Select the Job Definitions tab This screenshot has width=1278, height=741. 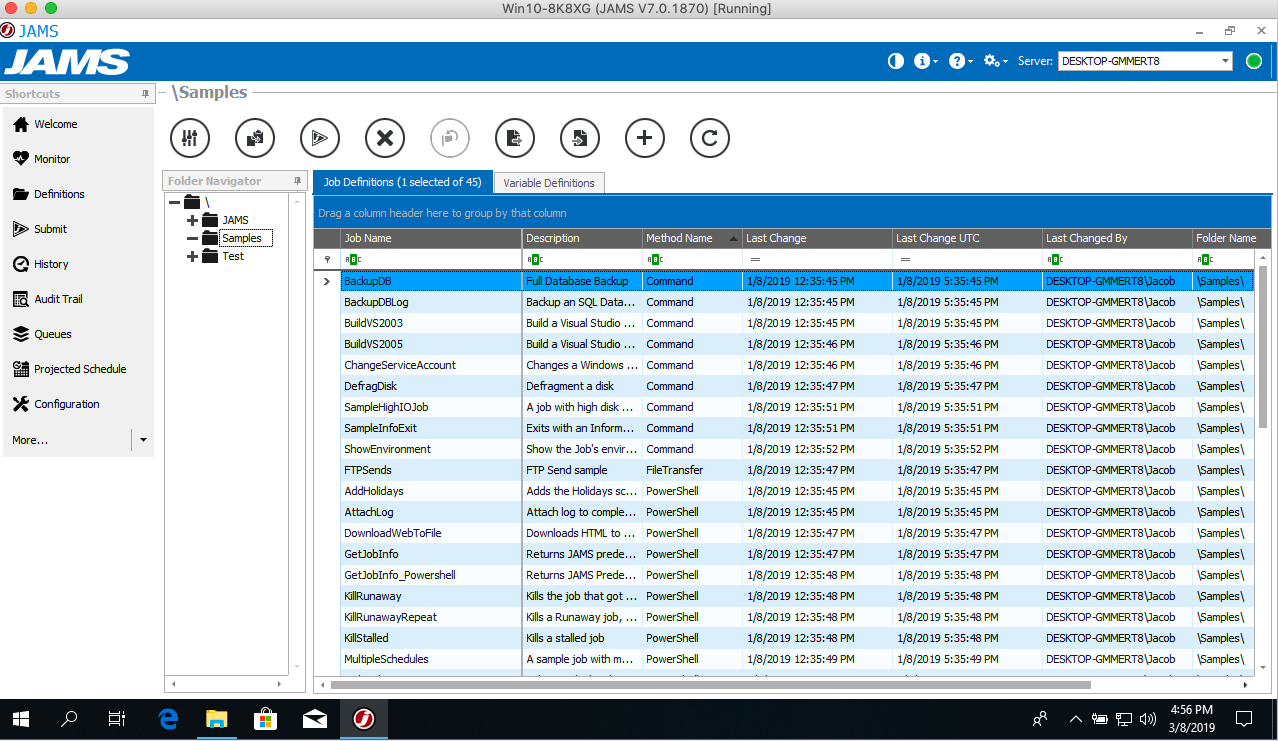403,182
